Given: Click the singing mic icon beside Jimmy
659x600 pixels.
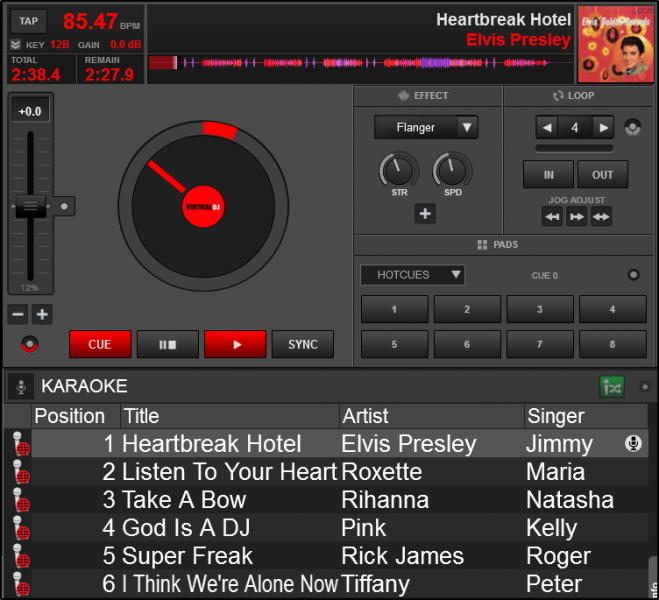Looking at the screenshot, I should coord(633,443).
